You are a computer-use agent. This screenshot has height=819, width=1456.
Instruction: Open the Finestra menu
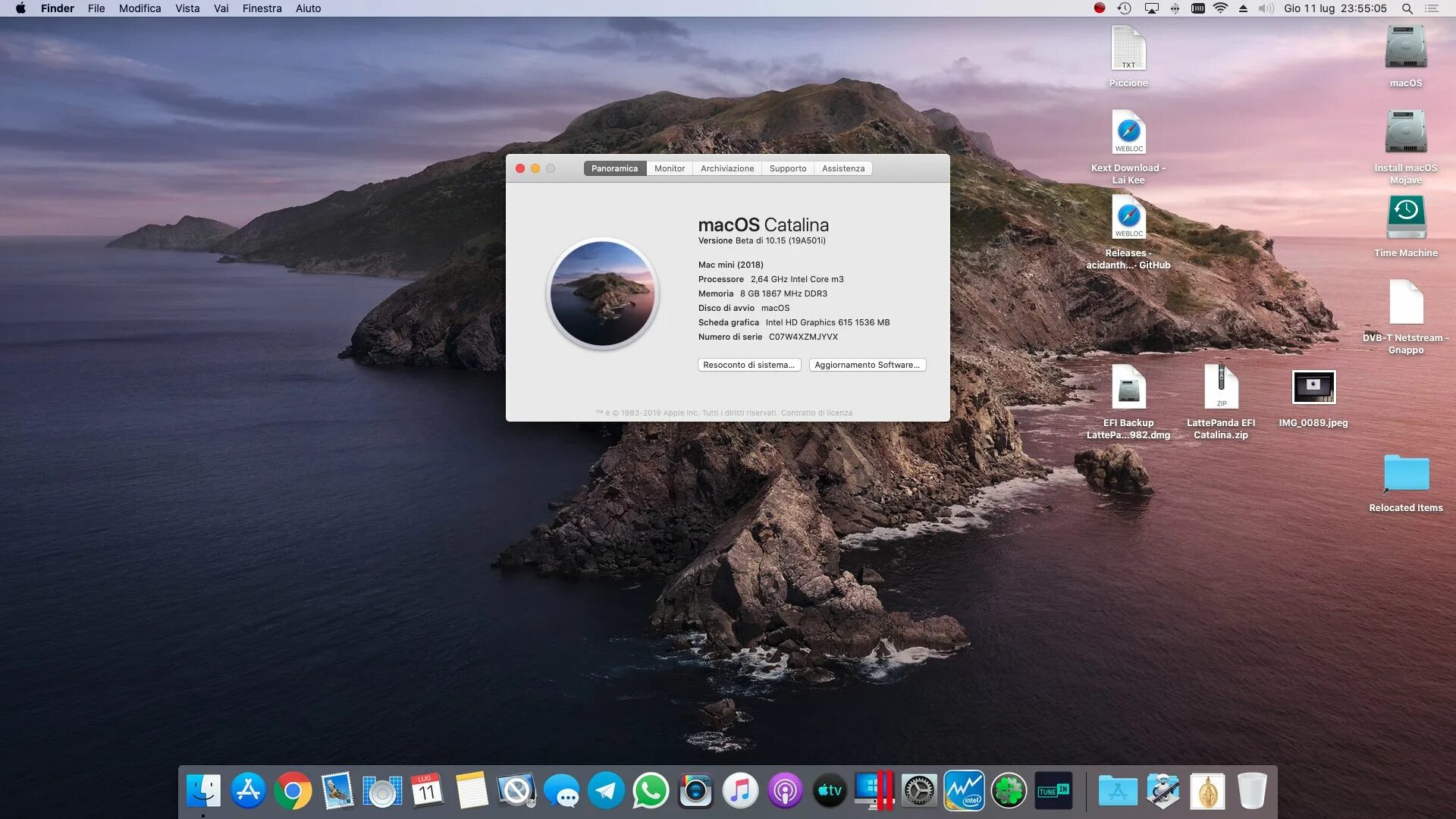point(262,8)
